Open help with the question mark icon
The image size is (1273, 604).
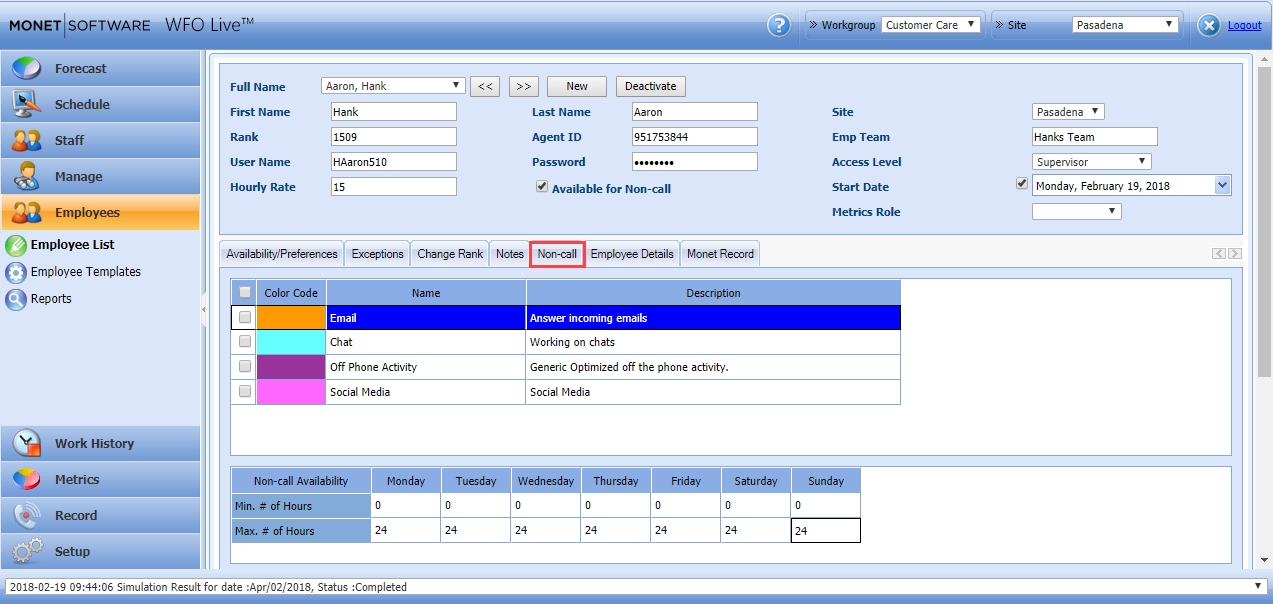coord(779,26)
